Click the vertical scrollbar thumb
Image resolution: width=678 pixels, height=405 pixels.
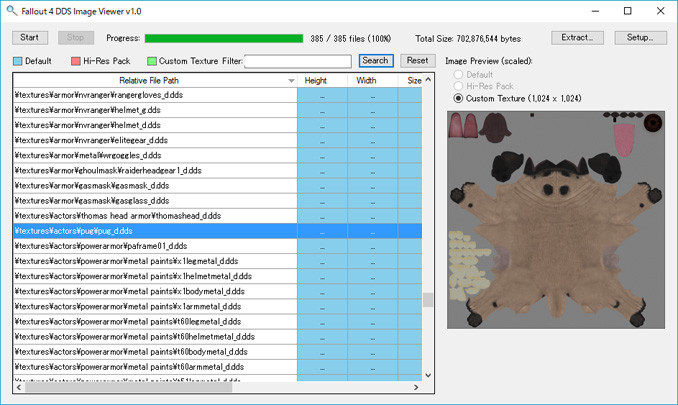pos(428,300)
